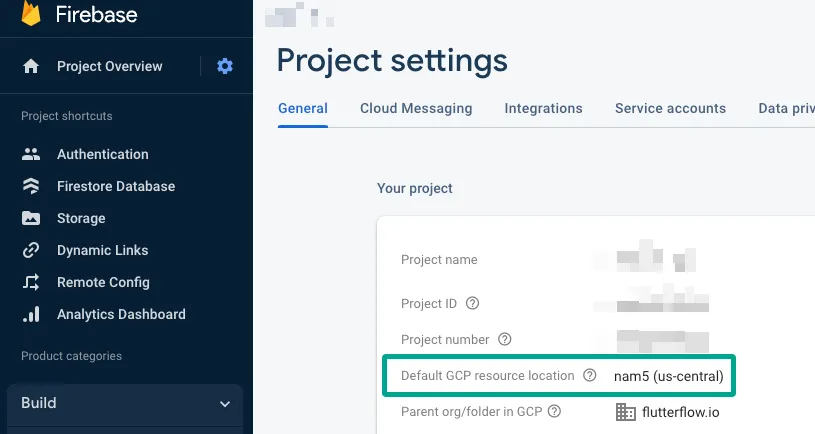Click the Analytics Dashboard bar-chart icon

click(31, 314)
